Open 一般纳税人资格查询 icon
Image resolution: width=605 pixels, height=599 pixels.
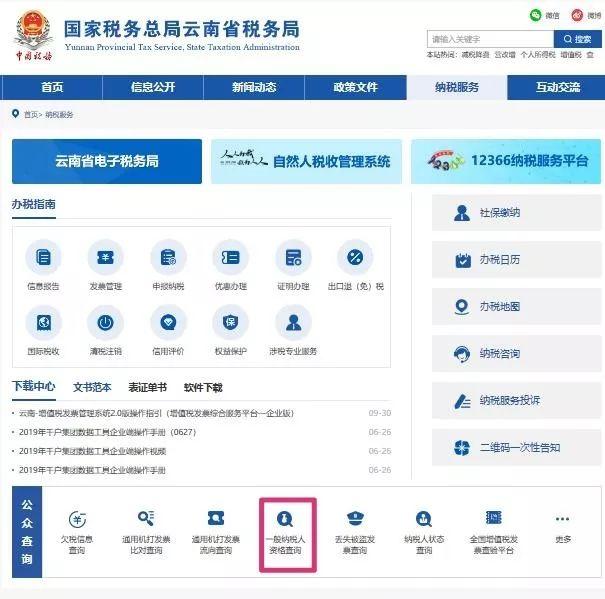coord(285,519)
